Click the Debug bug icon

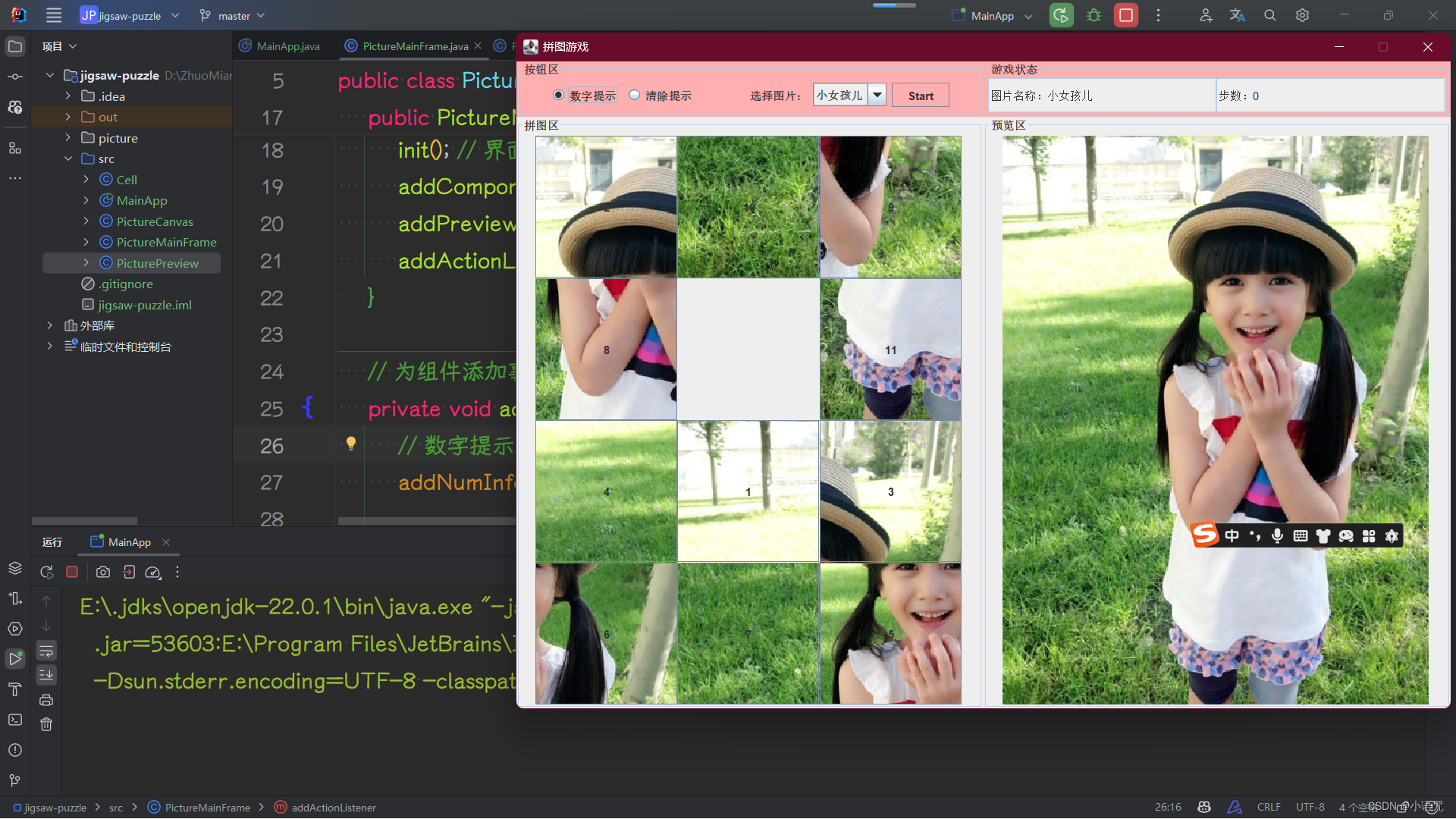pos(1094,15)
